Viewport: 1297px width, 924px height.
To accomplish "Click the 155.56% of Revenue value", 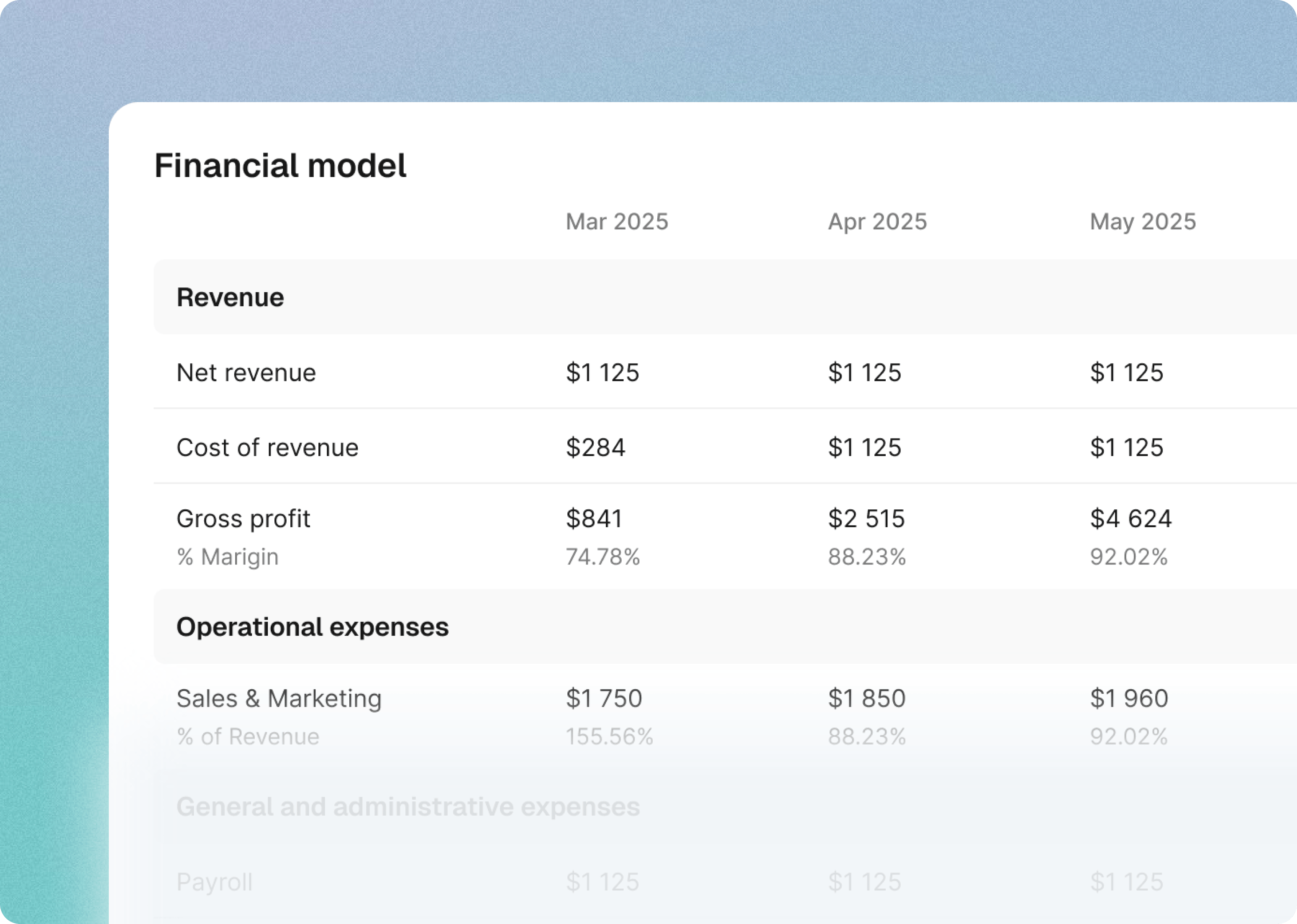I will [609, 736].
